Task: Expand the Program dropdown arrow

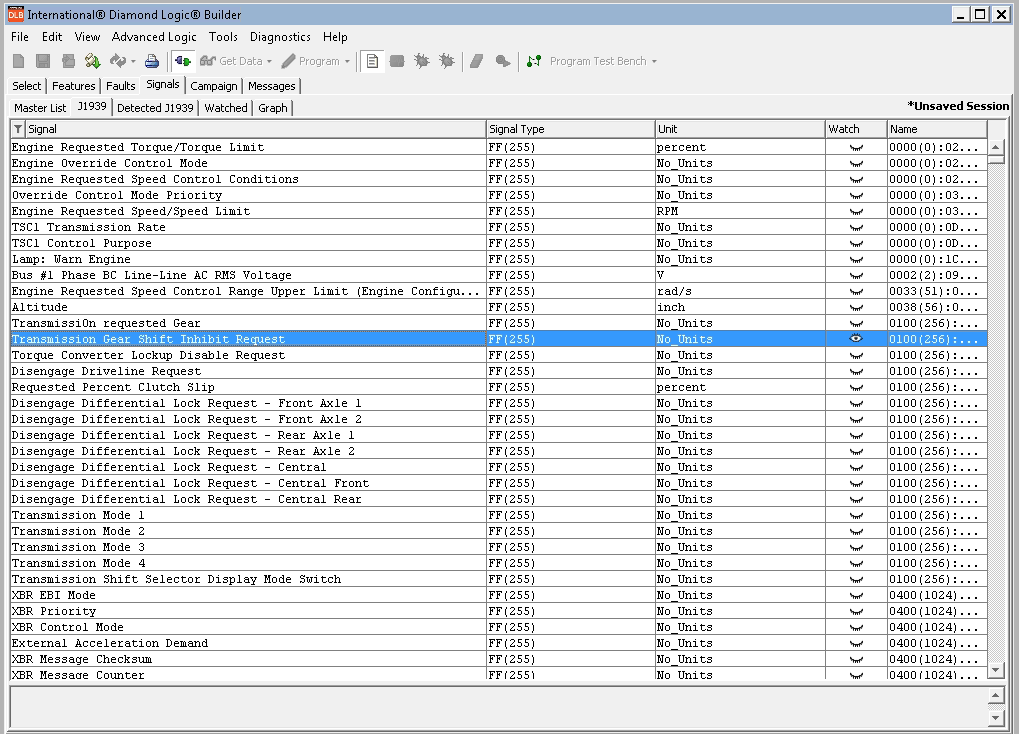Action: (x=347, y=62)
